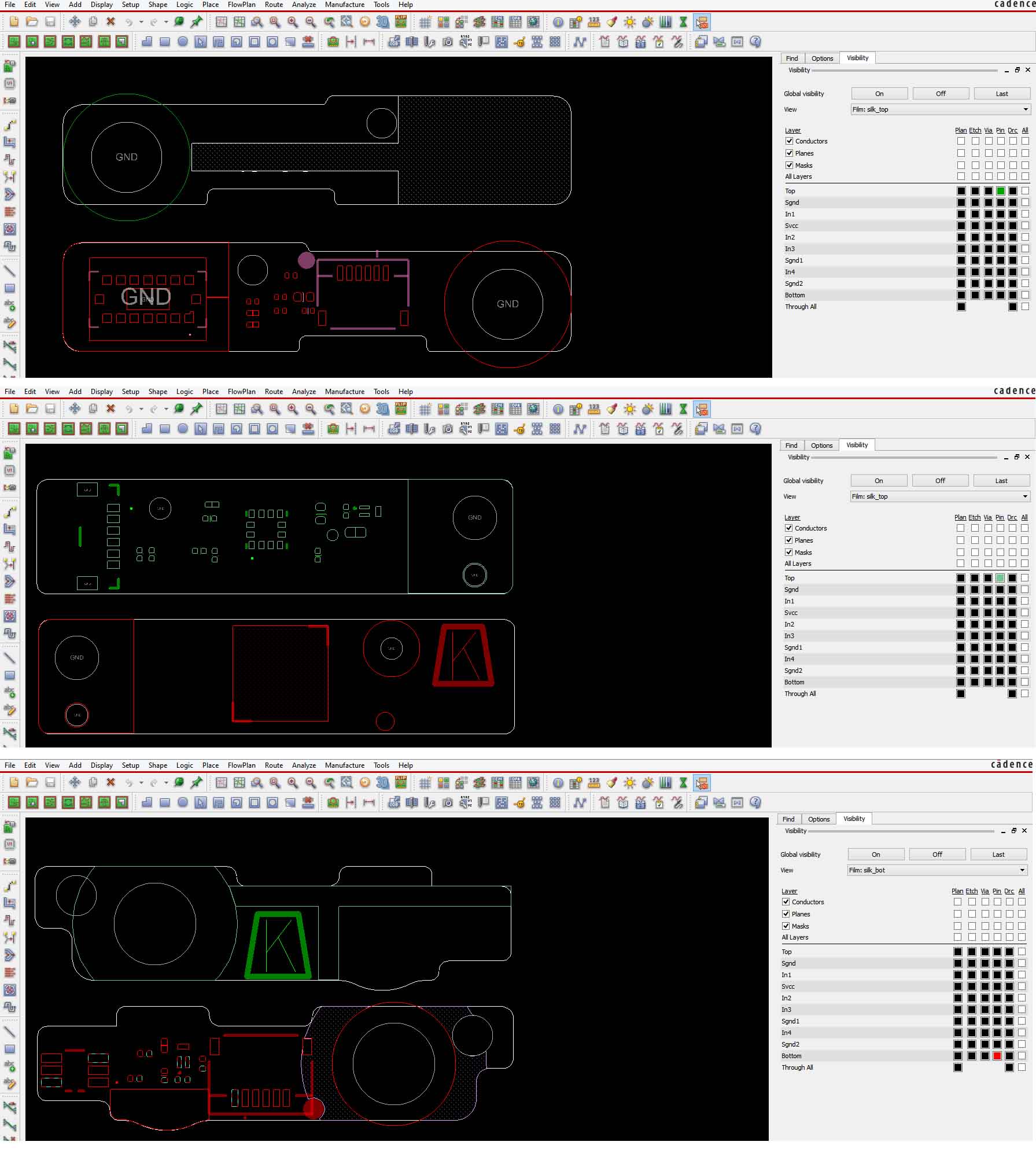Click the sun-shaped highlight icon in uppermost toolbar
The height and width of the screenshot is (1149, 1036).
pyautogui.click(x=629, y=22)
